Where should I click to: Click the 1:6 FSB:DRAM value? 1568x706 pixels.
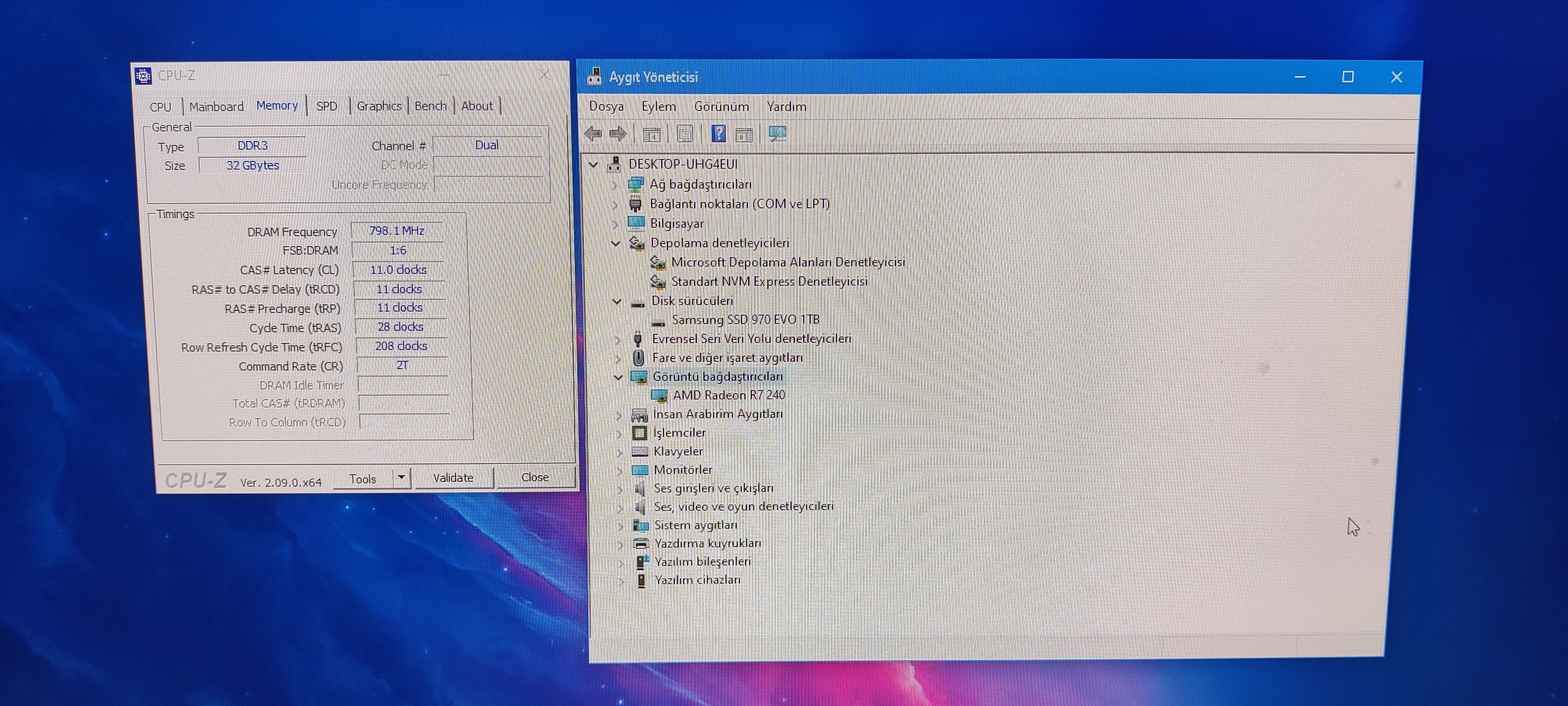point(397,250)
